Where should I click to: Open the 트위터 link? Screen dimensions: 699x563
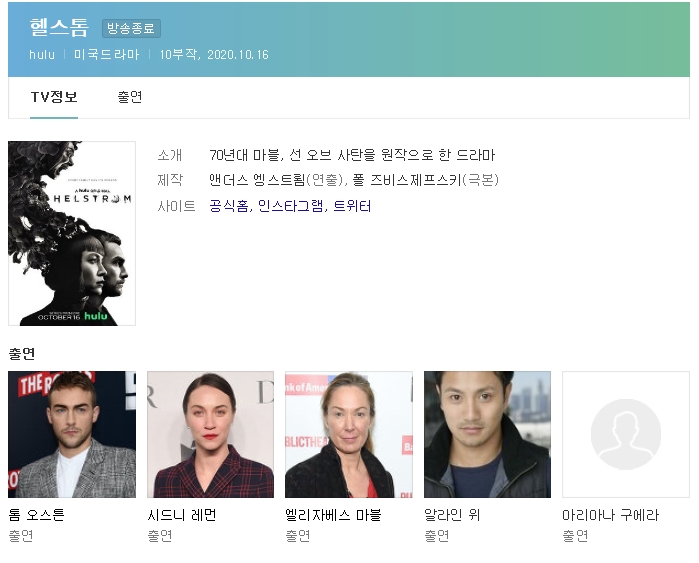352,206
